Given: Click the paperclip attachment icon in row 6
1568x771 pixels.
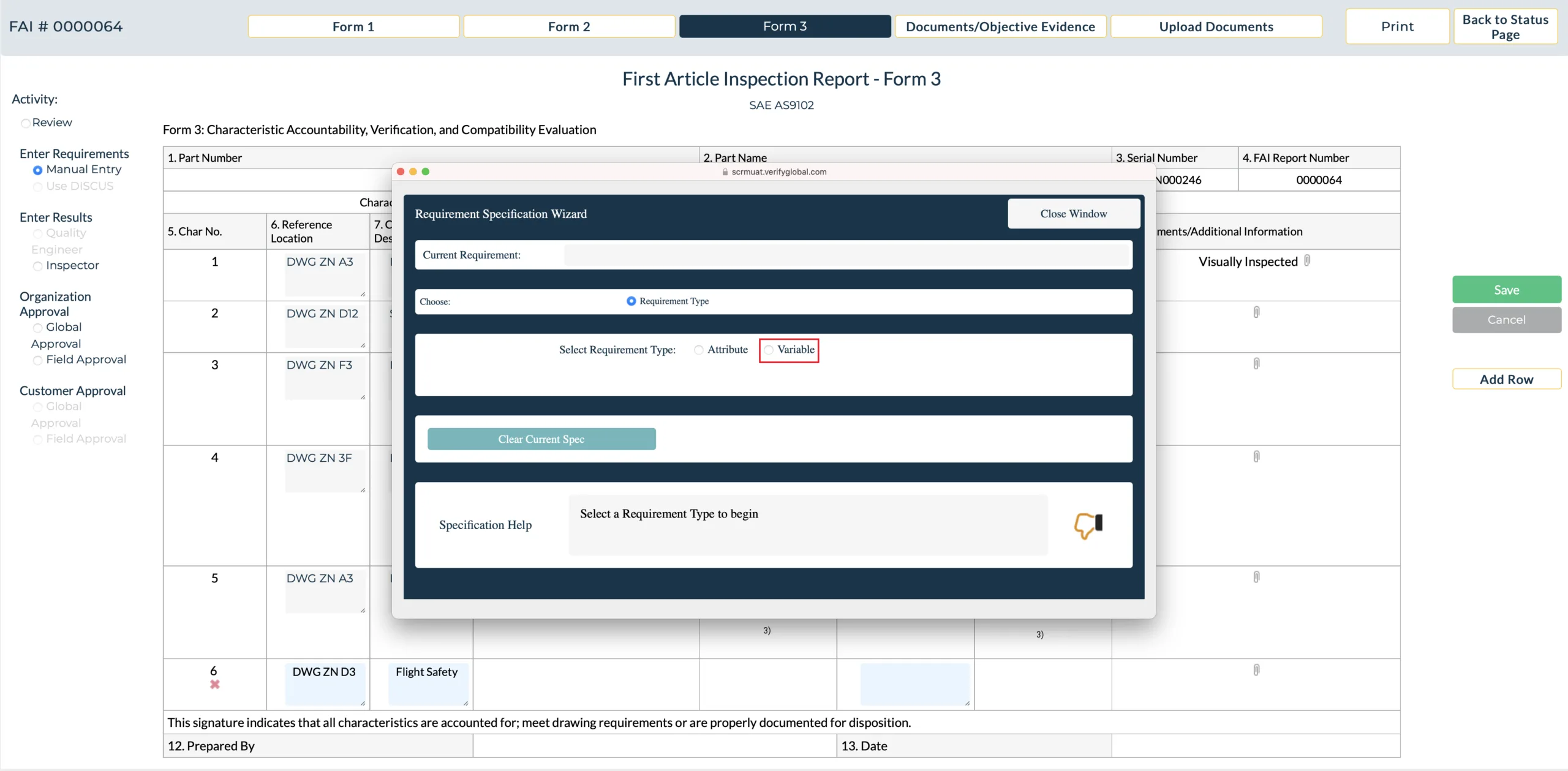Looking at the screenshot, I should (1256, 670).
